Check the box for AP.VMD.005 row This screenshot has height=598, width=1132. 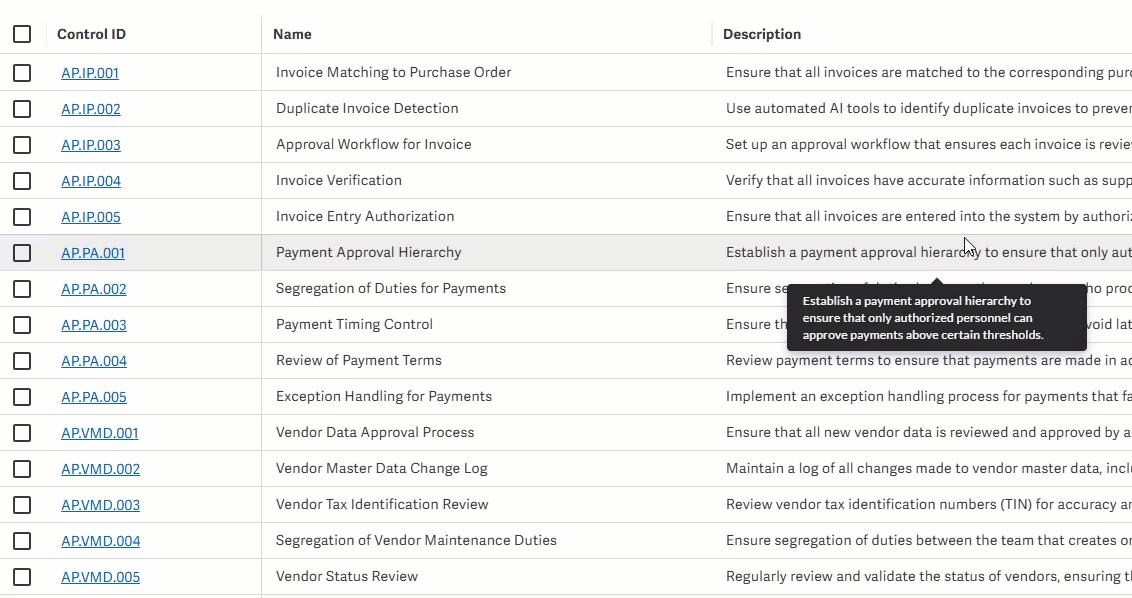[x=22, y=577]
